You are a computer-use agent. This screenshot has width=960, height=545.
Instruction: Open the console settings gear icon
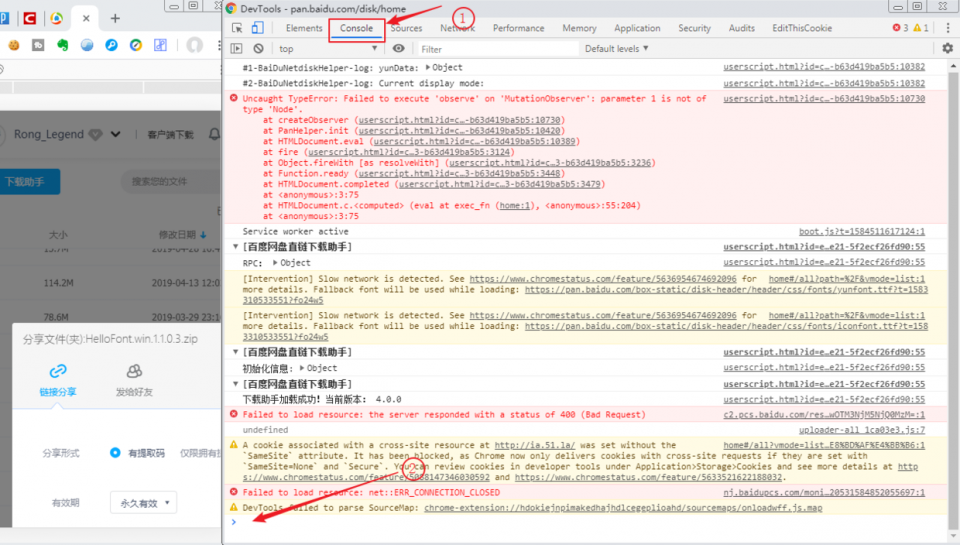tap(948, 48)
